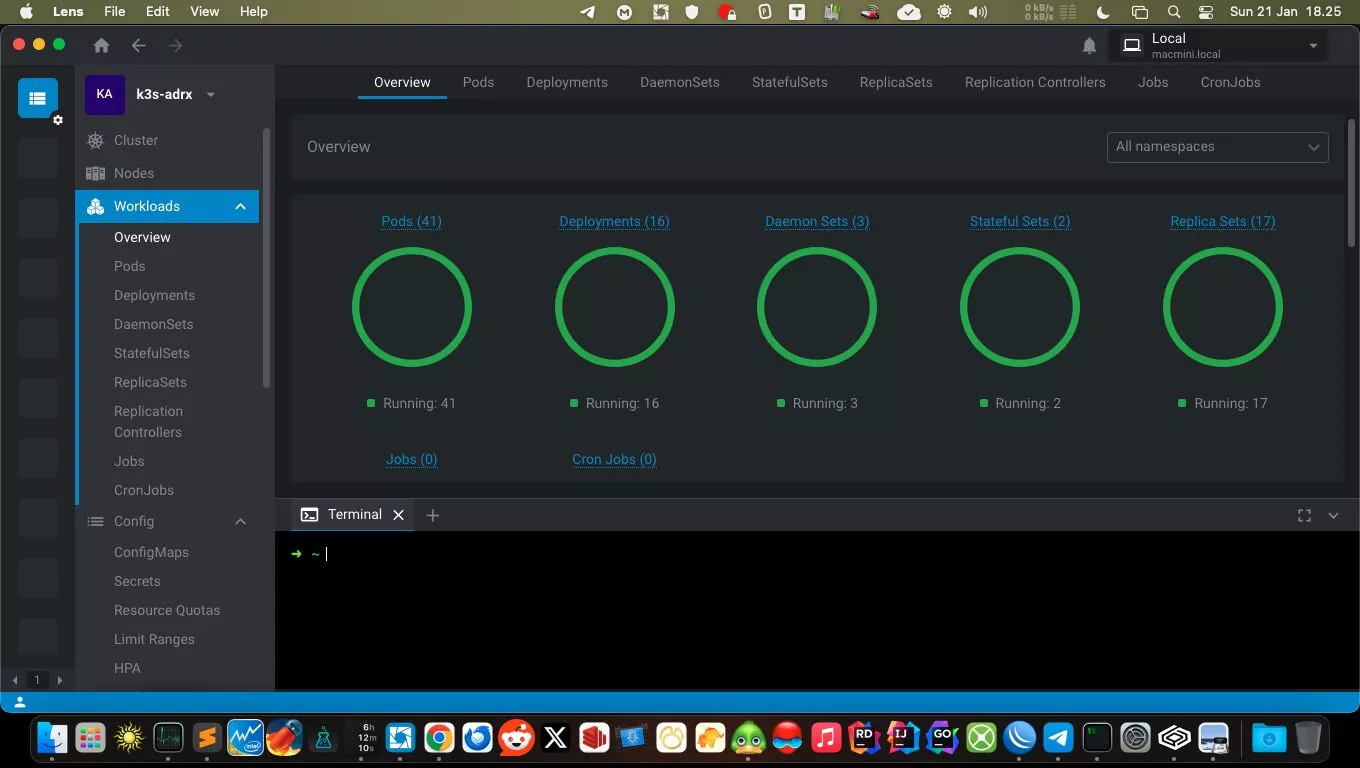Open the Edit menu
Image resolution: width=1360 pixels, height=768 pixels.
(x=157, y=12)
